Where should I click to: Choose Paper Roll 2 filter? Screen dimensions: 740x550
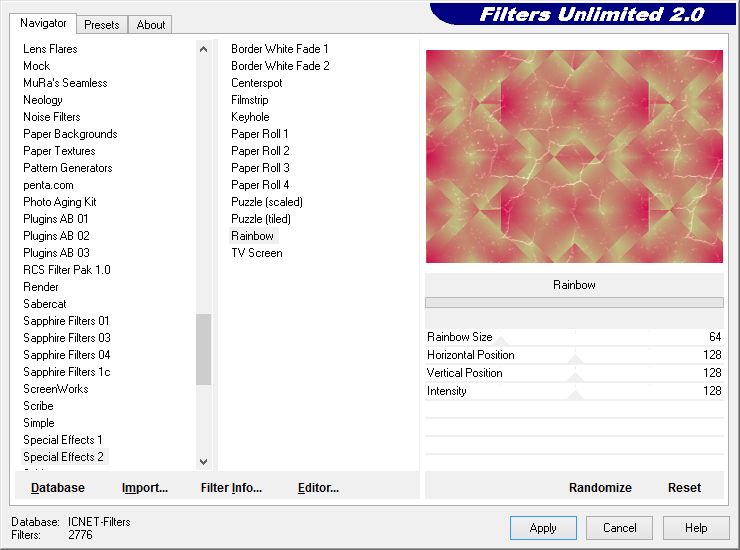click(260, 151)
